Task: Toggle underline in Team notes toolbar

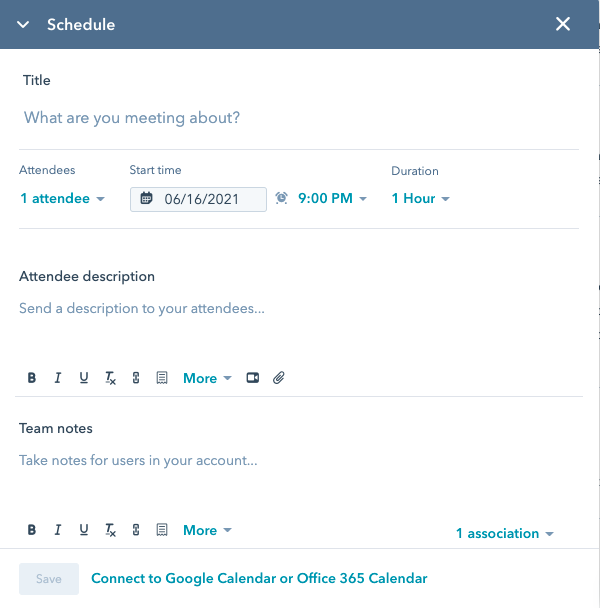Action: point(84,530)
